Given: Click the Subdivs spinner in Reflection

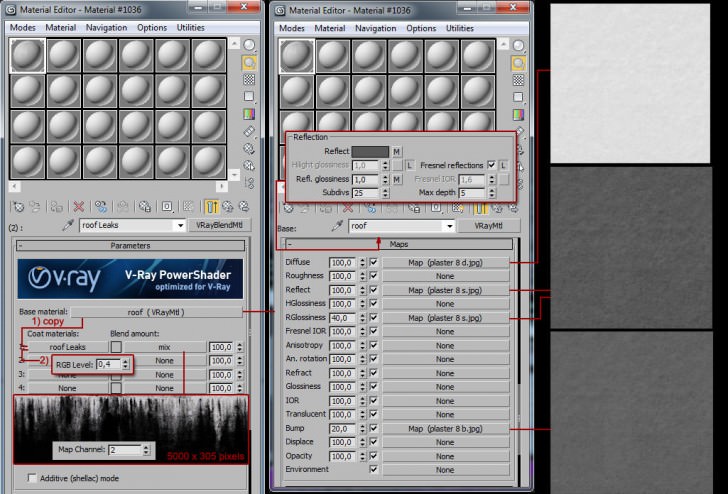Looking at the screenshot, I should click(x=385, y=193).
